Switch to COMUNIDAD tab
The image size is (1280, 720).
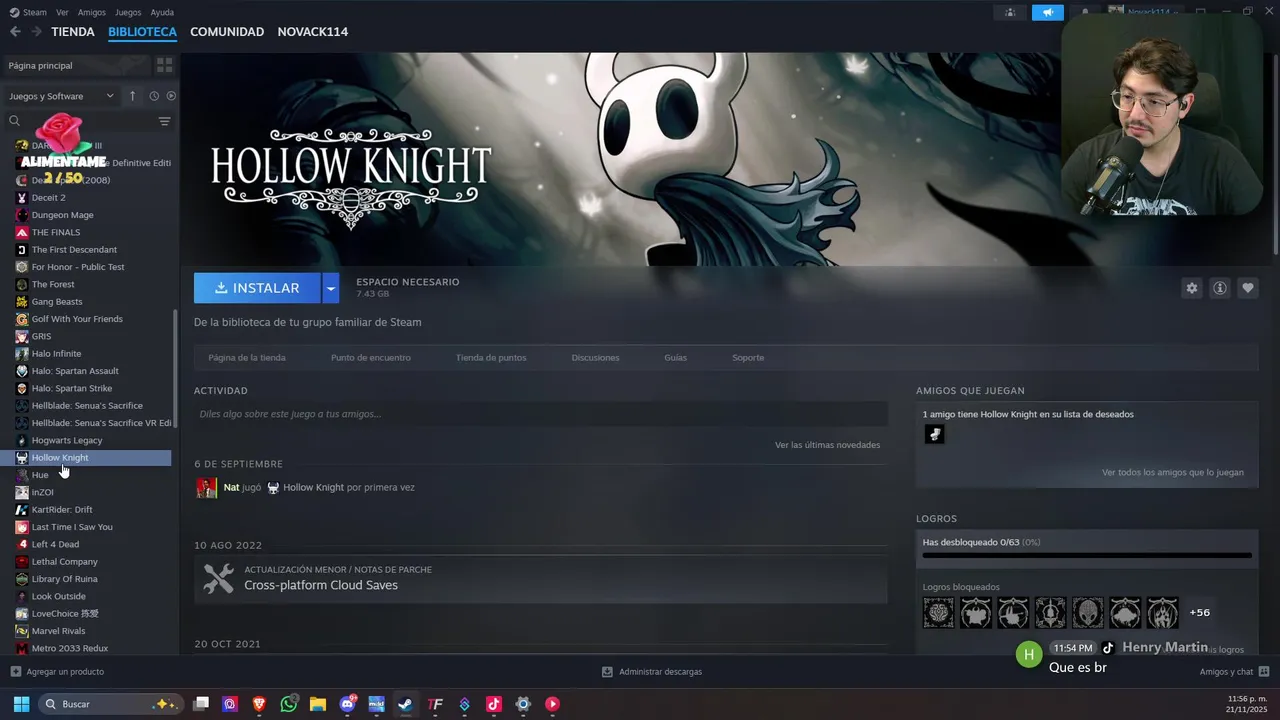227,32
